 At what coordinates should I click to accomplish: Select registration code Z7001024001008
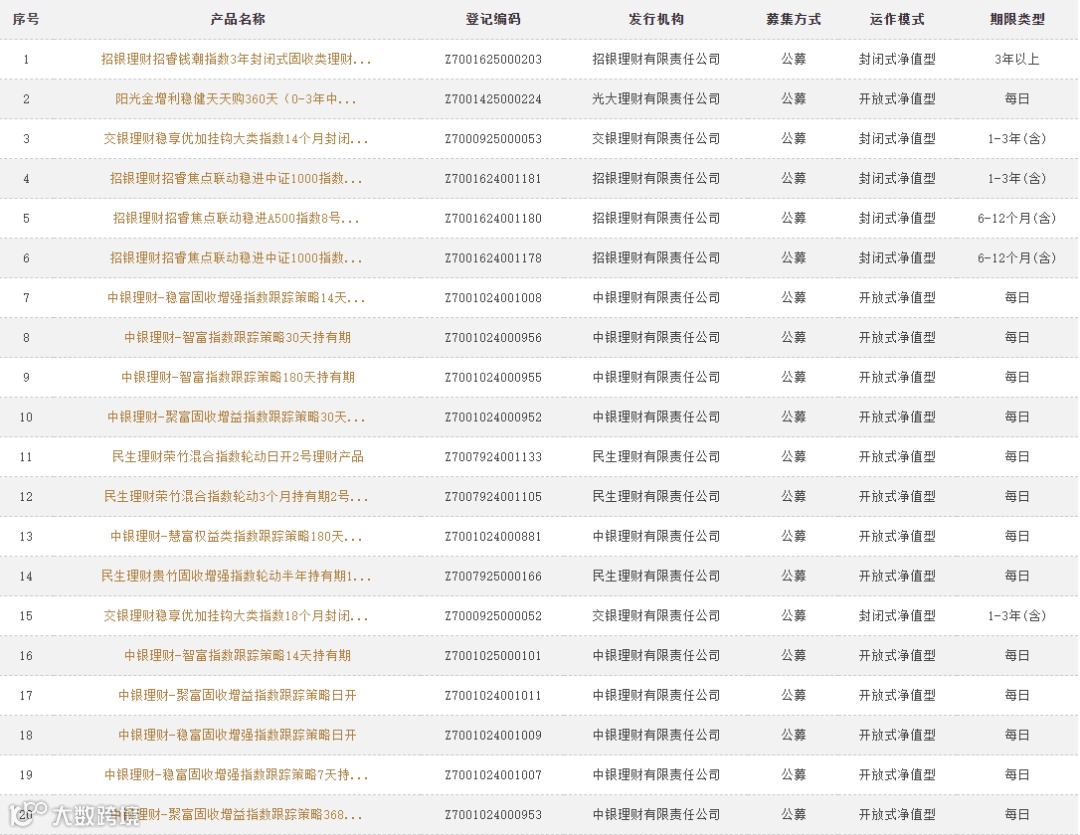pyautogui.click(x=493, y=298)
